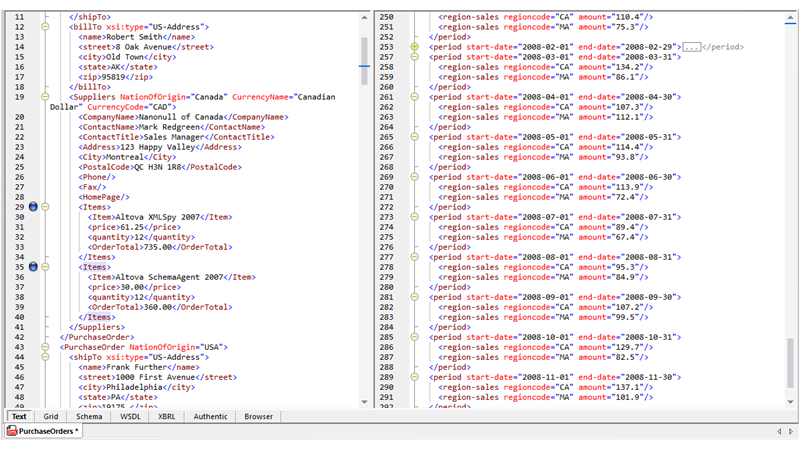Click the blue bookmark on line 29
800x449 pixels.
(x=32, y=207)
